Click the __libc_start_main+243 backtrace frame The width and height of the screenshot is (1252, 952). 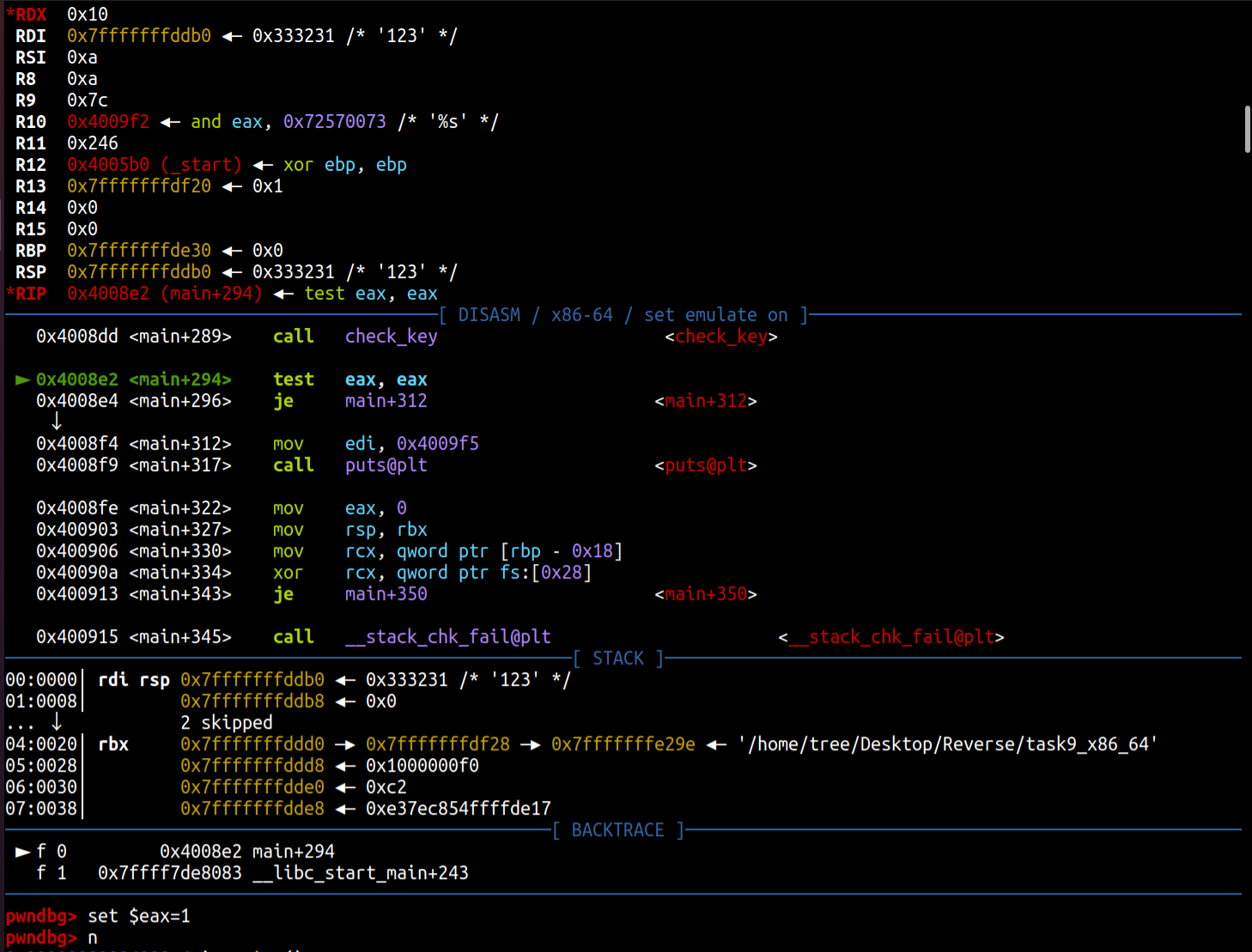click(x=361, y=873)
